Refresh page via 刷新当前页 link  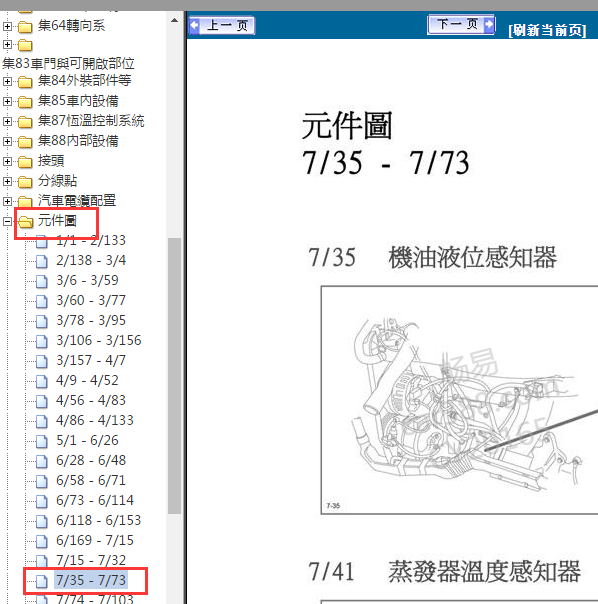[547, 30]
